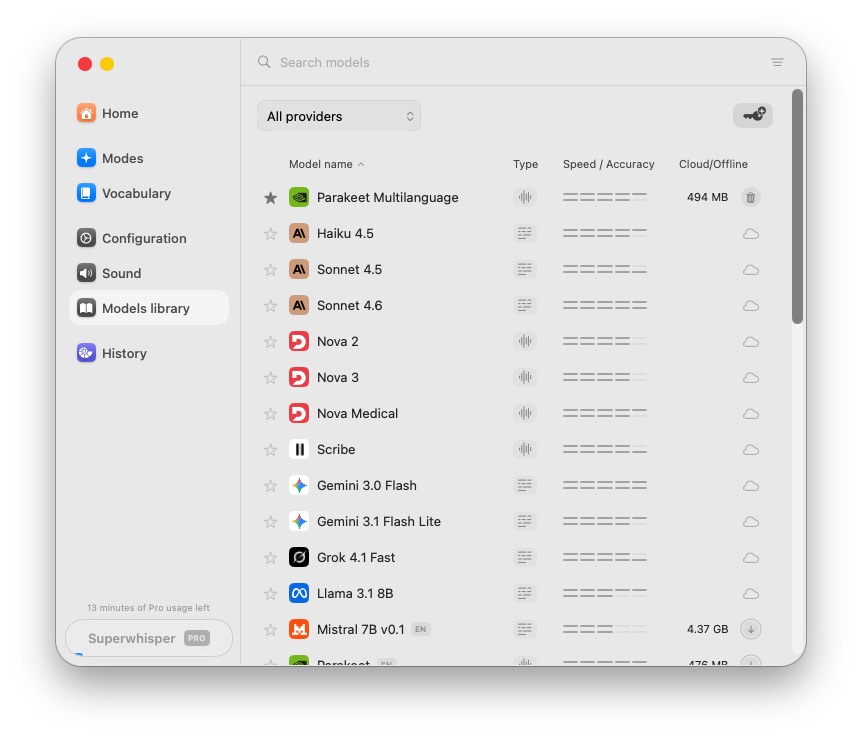This screenshot has width=862, height=740.
Task: Minimize the window with yellow button
Action: (107, 64)
